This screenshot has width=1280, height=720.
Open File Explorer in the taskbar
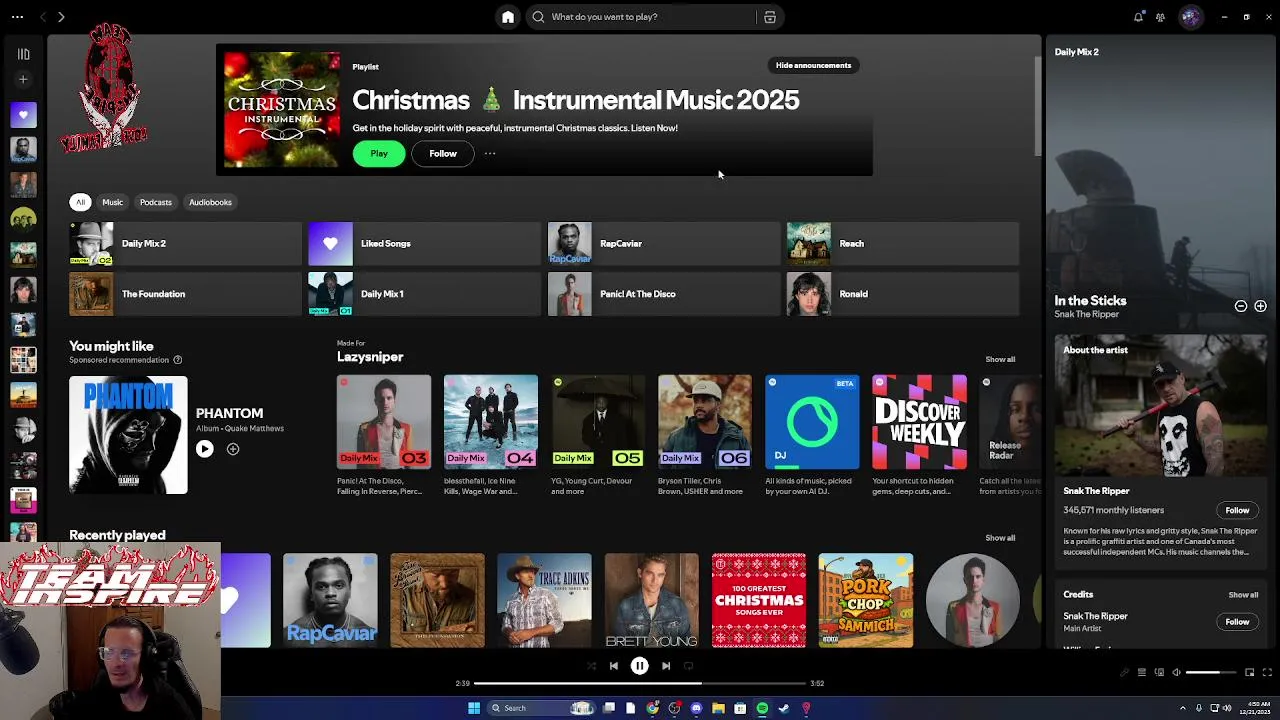tap(718, 708)
